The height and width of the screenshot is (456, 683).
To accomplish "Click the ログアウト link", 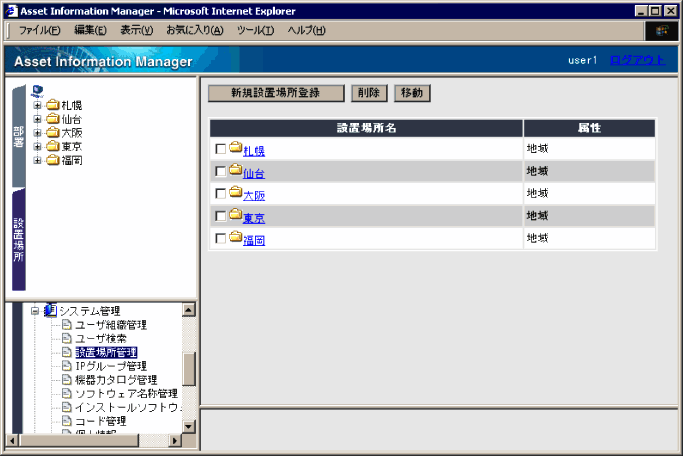I will tap(637, 60).
